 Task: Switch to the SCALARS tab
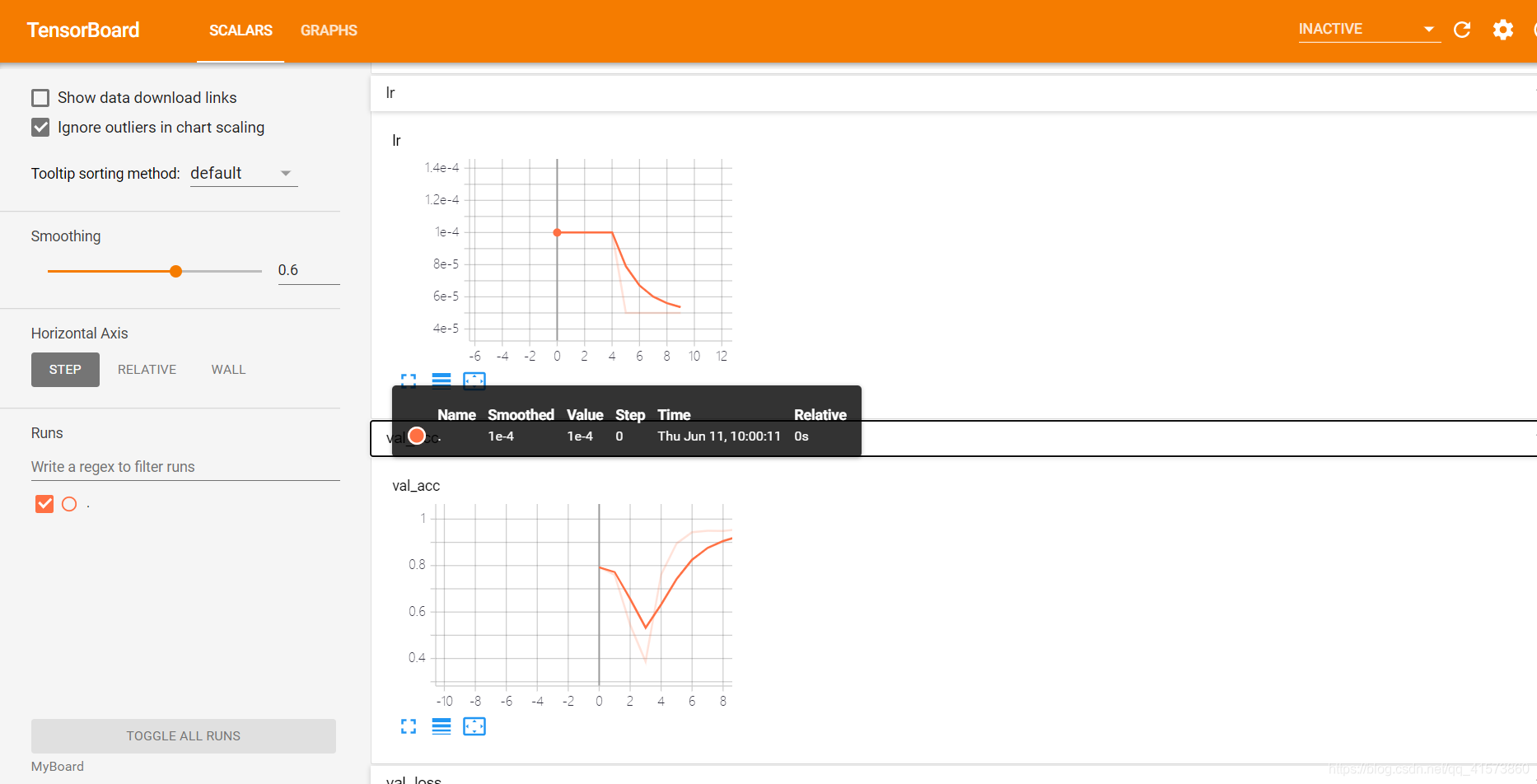[x=241, y=30]
